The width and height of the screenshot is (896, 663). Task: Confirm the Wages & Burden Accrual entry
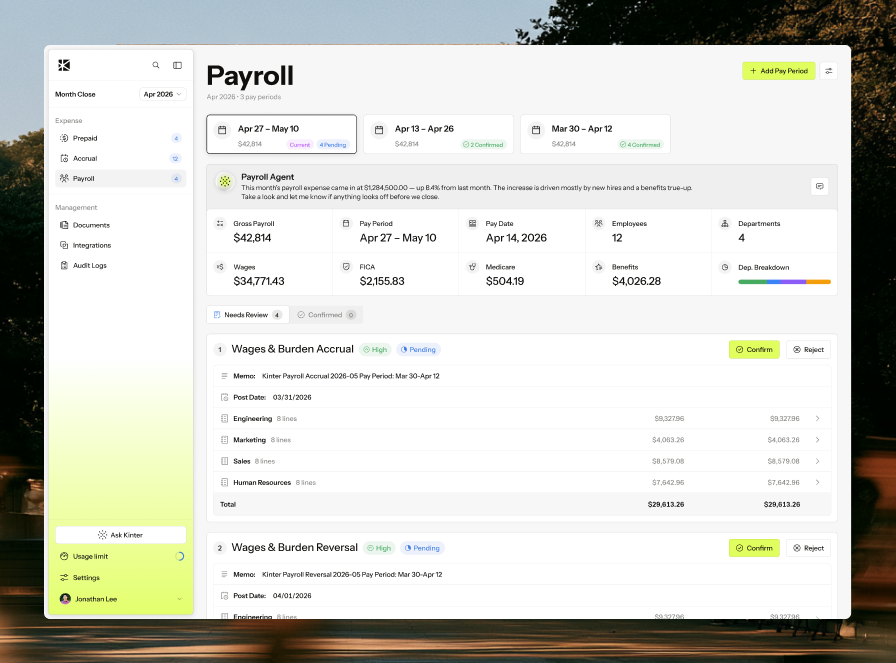click(754, 350)
